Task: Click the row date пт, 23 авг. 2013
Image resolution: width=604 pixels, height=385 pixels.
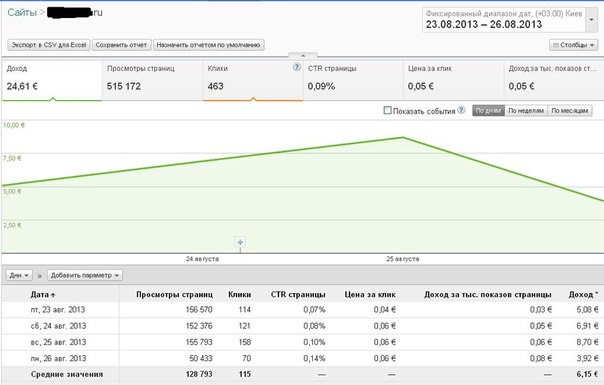Action: pyautogui.click(x=58, y=309)
